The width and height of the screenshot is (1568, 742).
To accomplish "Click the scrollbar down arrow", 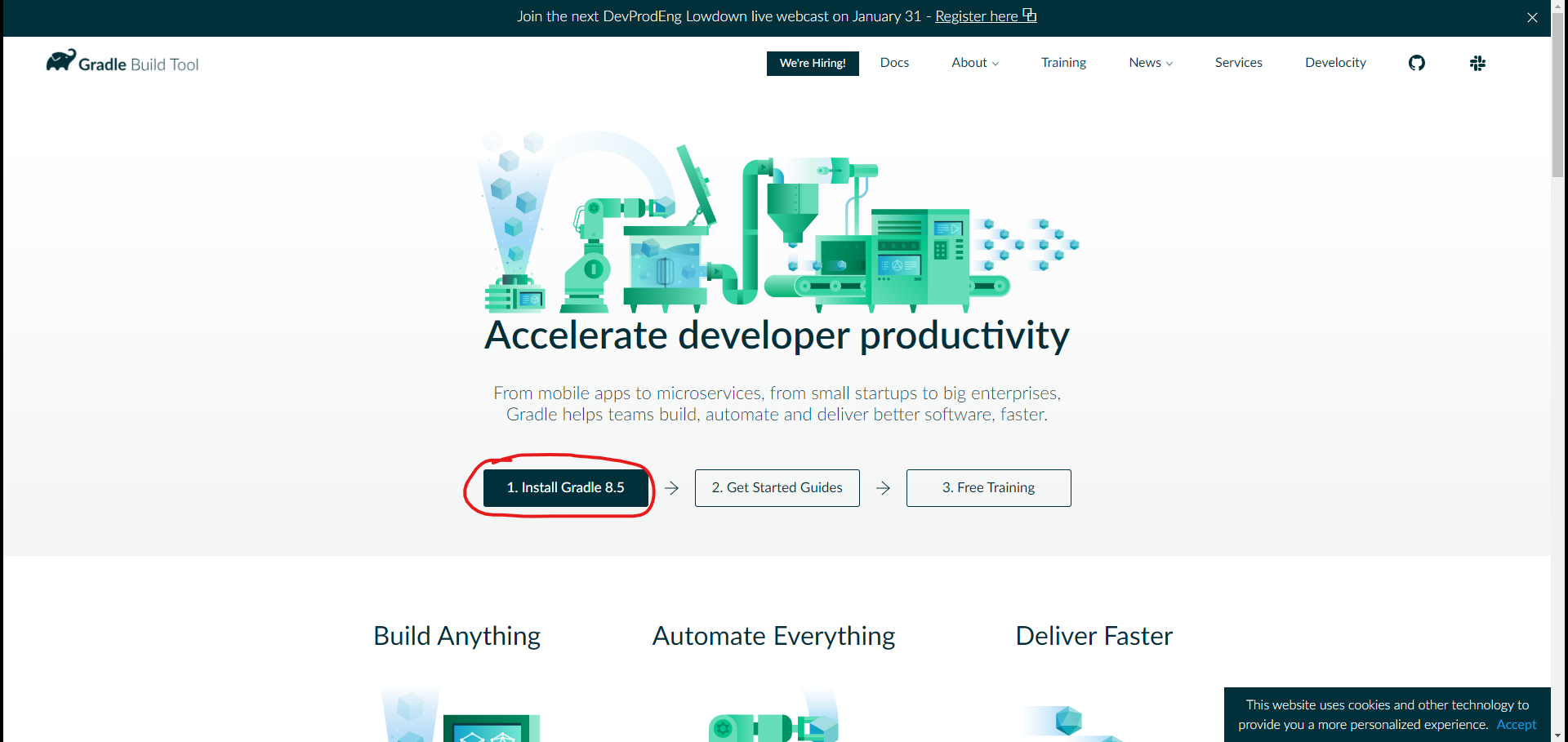I will pyautogui.click(x=1558, y=735).
